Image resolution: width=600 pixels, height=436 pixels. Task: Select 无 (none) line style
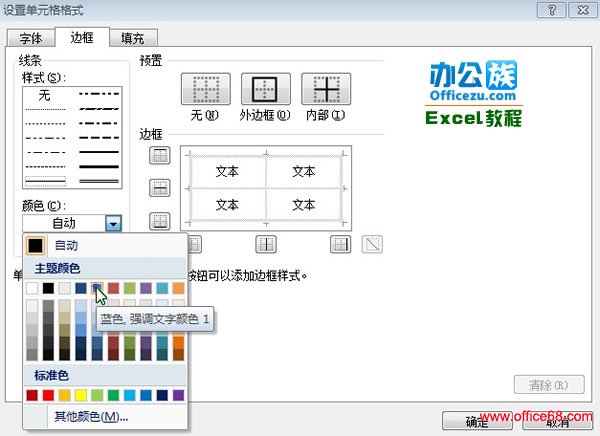(x=44, y=95)
